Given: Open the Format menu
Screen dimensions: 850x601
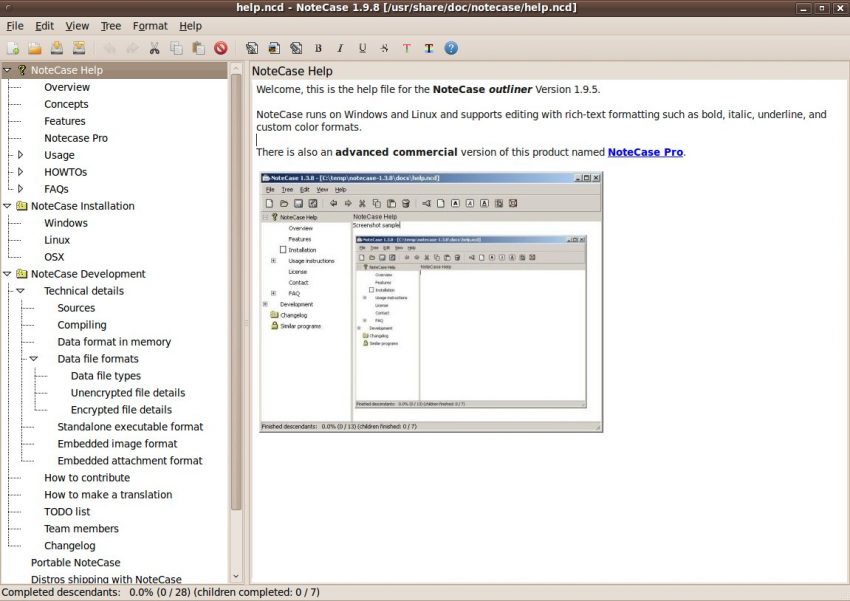Looking at the screenshot, I should click(x=149, y=25).
